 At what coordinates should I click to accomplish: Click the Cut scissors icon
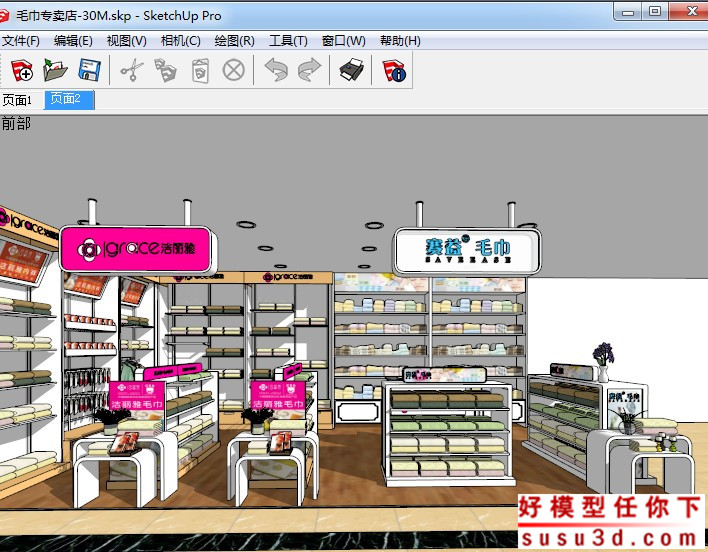coord(132,70)
